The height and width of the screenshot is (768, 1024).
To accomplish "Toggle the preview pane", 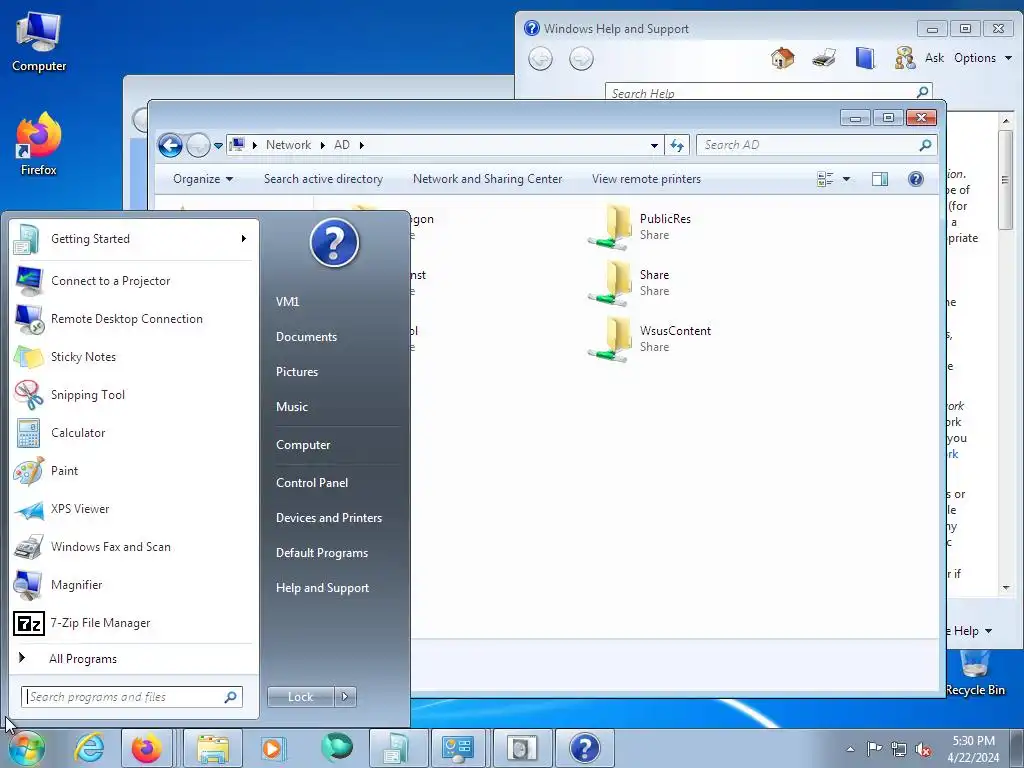I will tap(880, 179).
